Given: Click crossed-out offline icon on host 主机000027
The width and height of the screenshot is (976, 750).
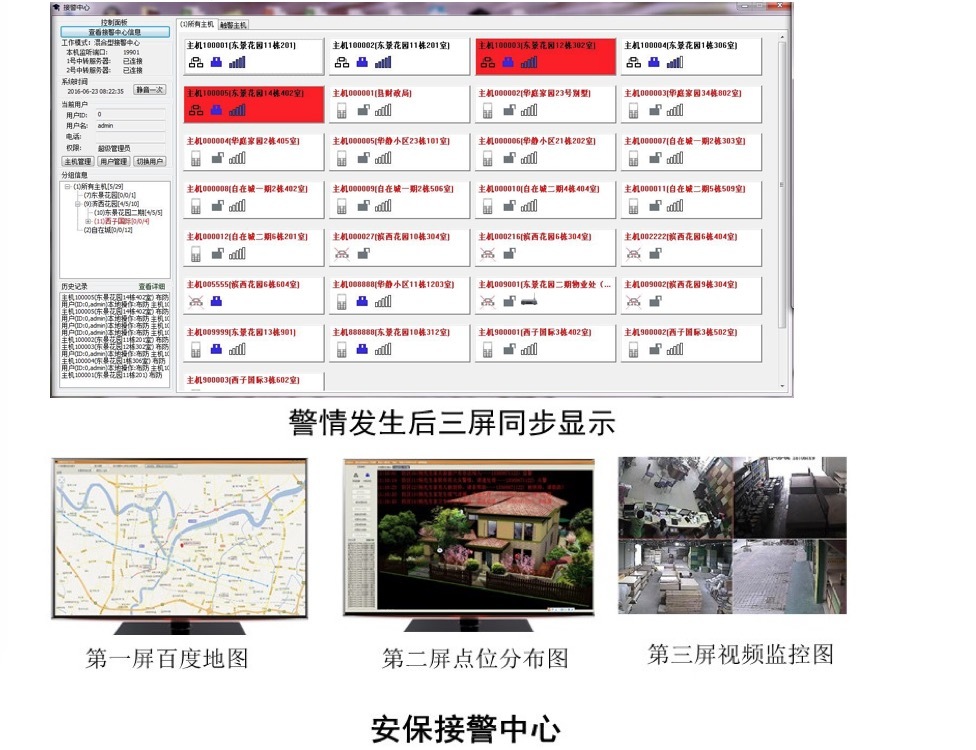Looking at the screenshot, I should click(x=341, y=253).
